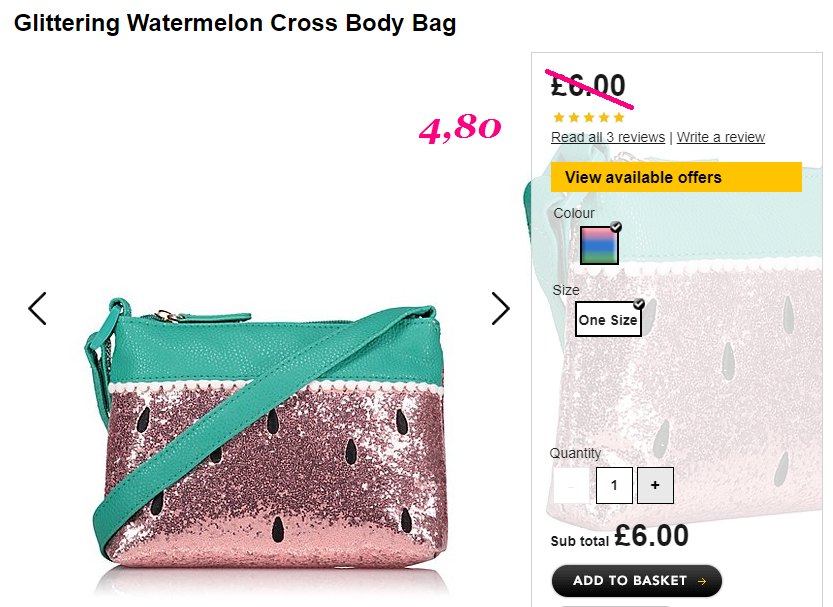Show the next product image
Viewport: 833px width, 607px height.
pyautogui.click(x=500, y=309)
